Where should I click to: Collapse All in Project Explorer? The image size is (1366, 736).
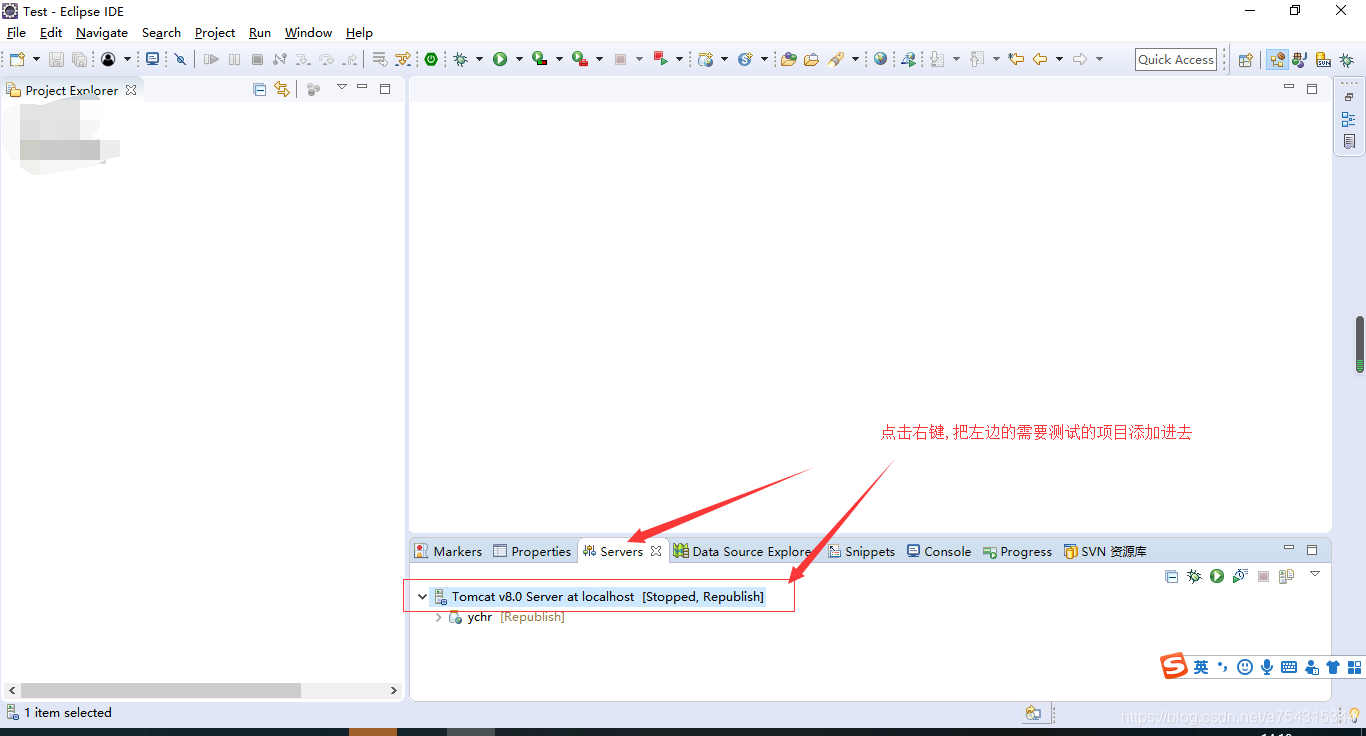[260, 89]
